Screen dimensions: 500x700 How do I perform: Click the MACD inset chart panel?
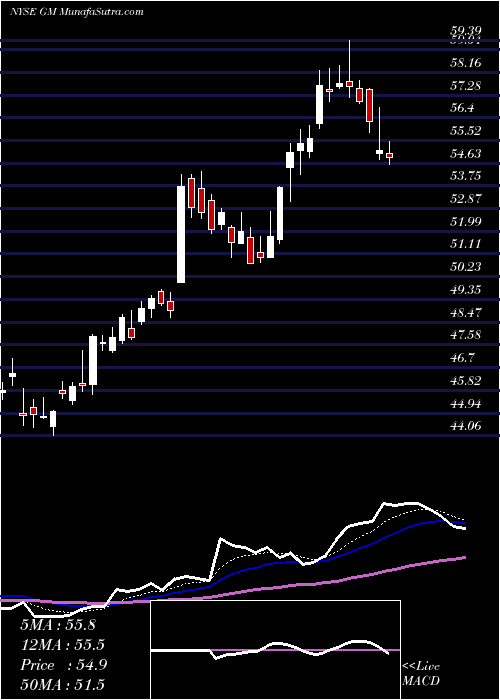pyautogui.click(x=275, y=650)
